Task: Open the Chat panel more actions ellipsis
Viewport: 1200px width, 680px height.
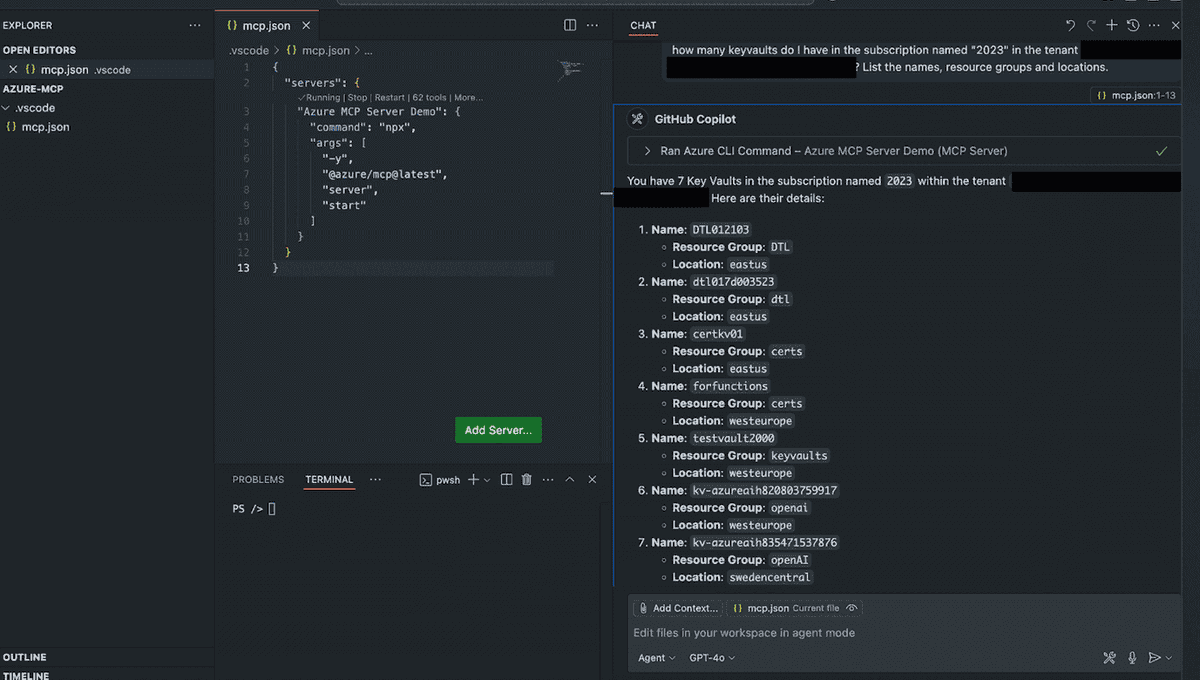Action: pos(1154,25)
